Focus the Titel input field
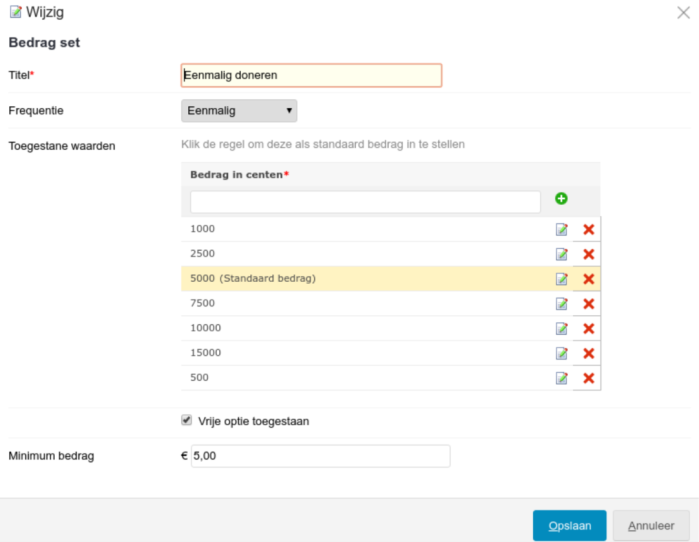Viewport: 699px width, 542px height. [311, 75]
